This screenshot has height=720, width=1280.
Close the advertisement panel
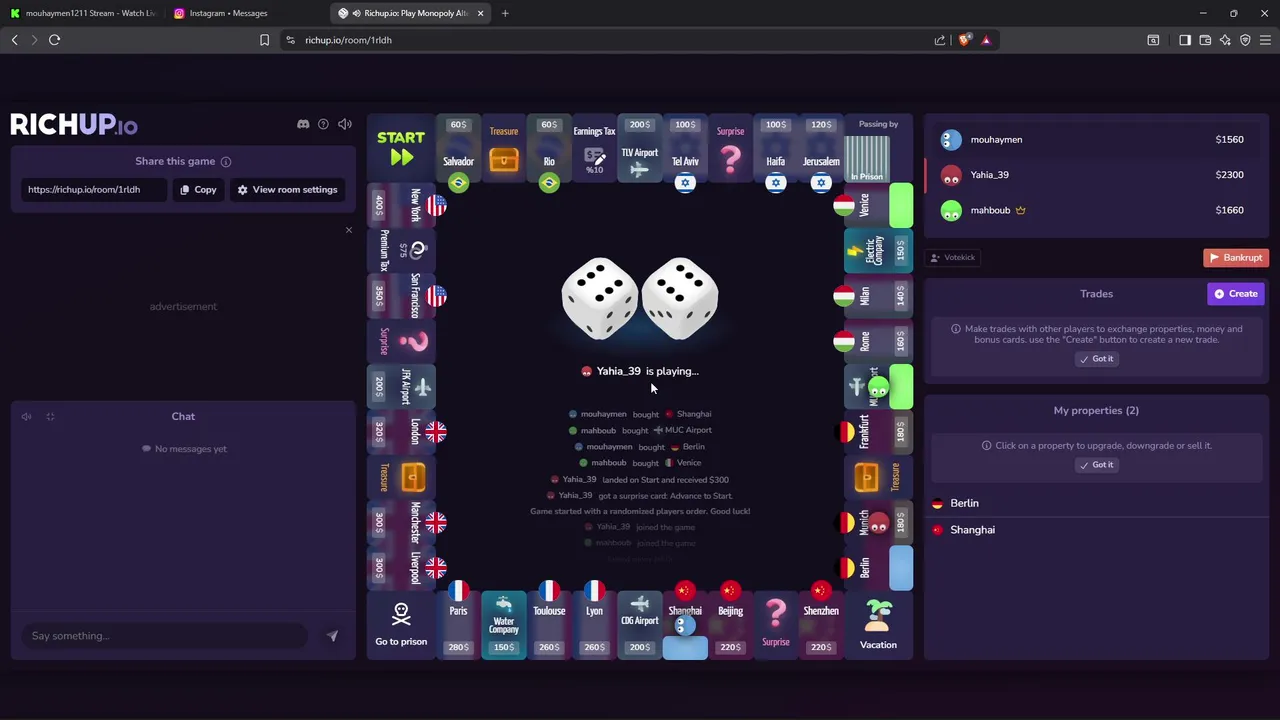pos(348,230)
